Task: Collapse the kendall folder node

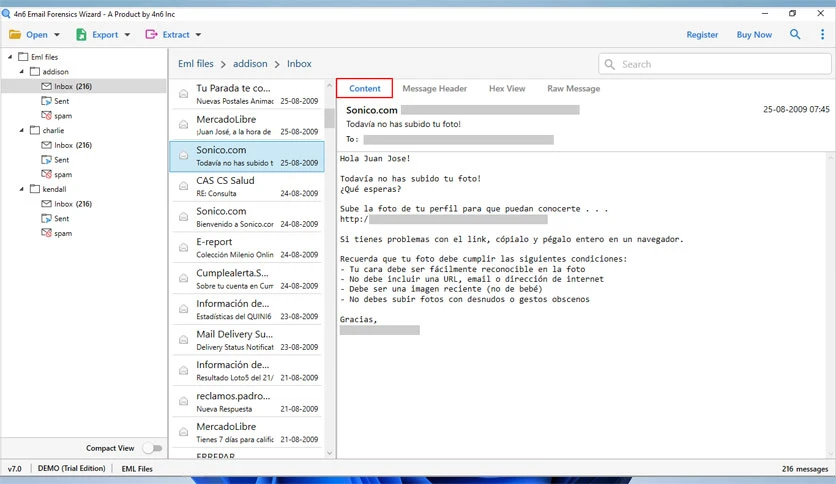Action: pyautogui.click(x=21, y=189)
